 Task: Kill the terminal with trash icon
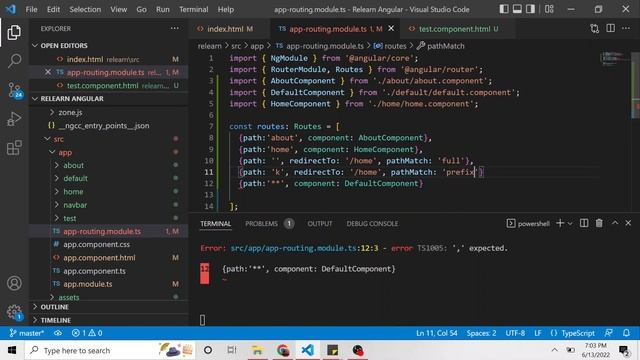click(599, 223)
